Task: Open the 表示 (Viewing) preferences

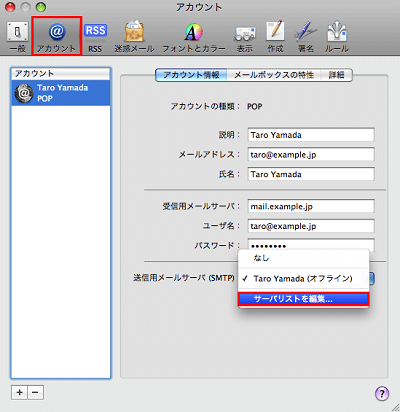Action: point(245,38)
